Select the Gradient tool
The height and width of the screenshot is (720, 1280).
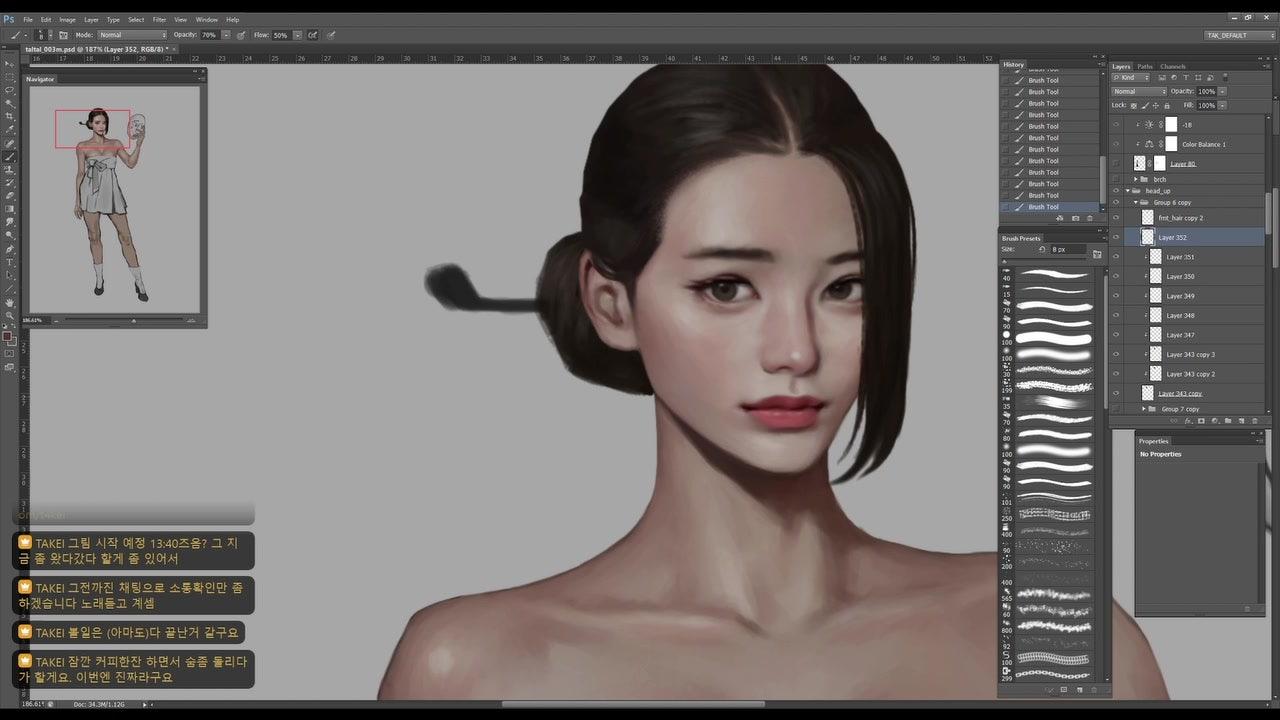point(10,209)
